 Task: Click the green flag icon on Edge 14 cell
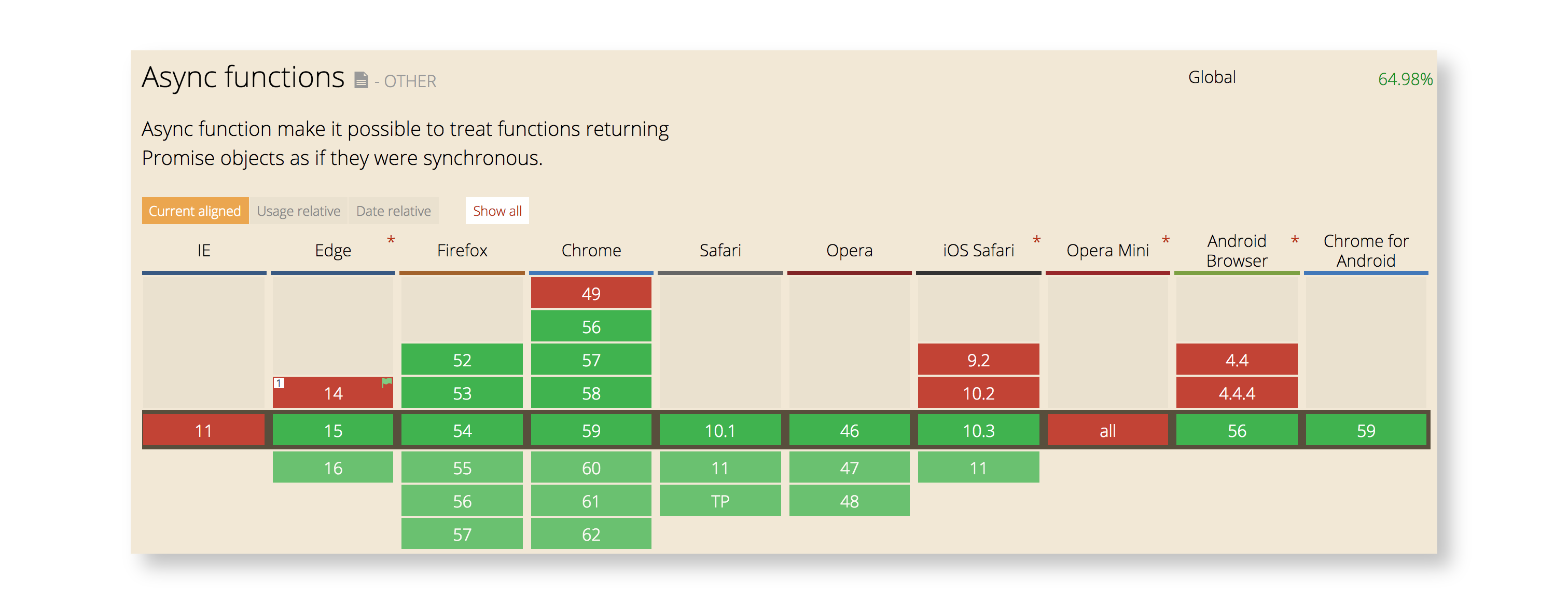(385, 381)
